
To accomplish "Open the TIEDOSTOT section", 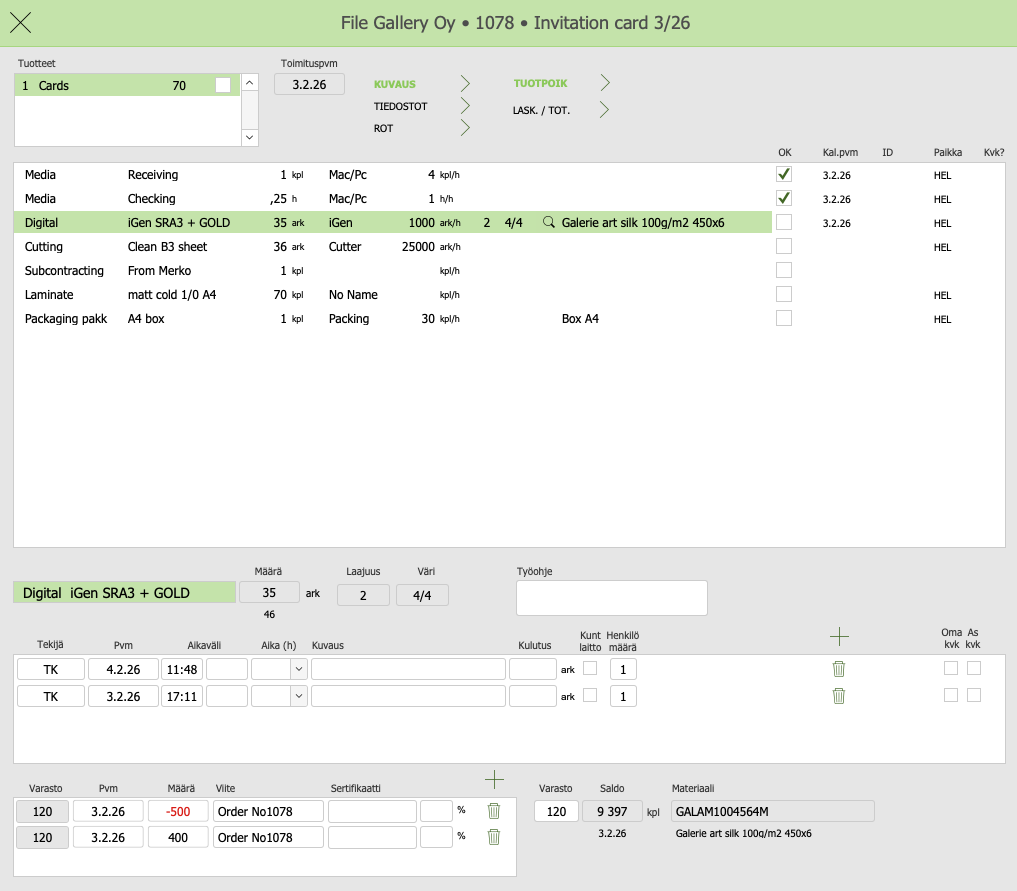I will tap(464, 106).
